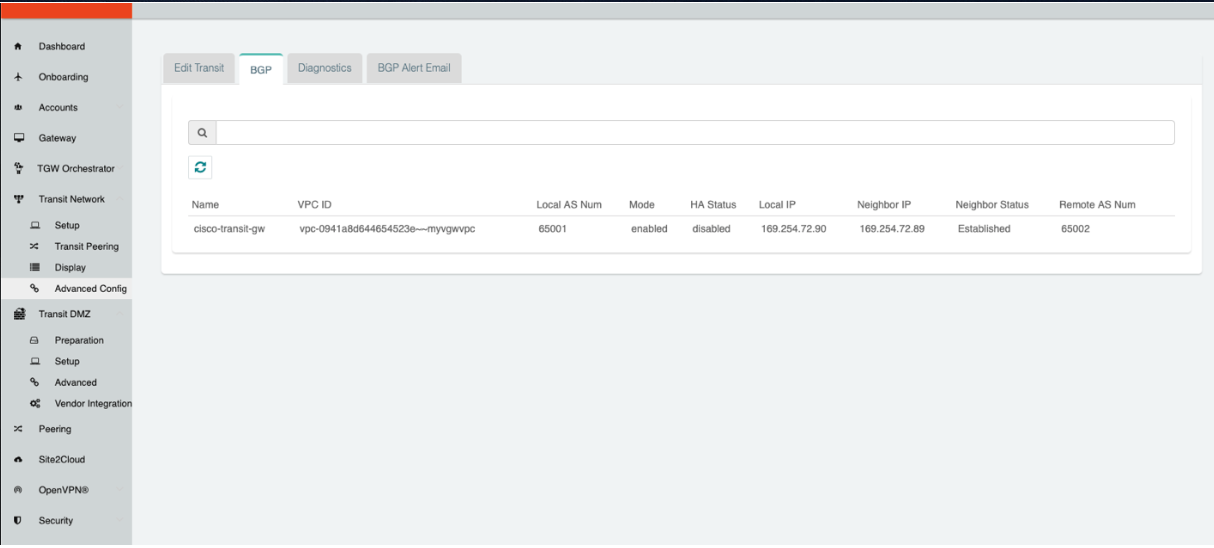Select the cisco-transit-gw table row

coord(229,229)
